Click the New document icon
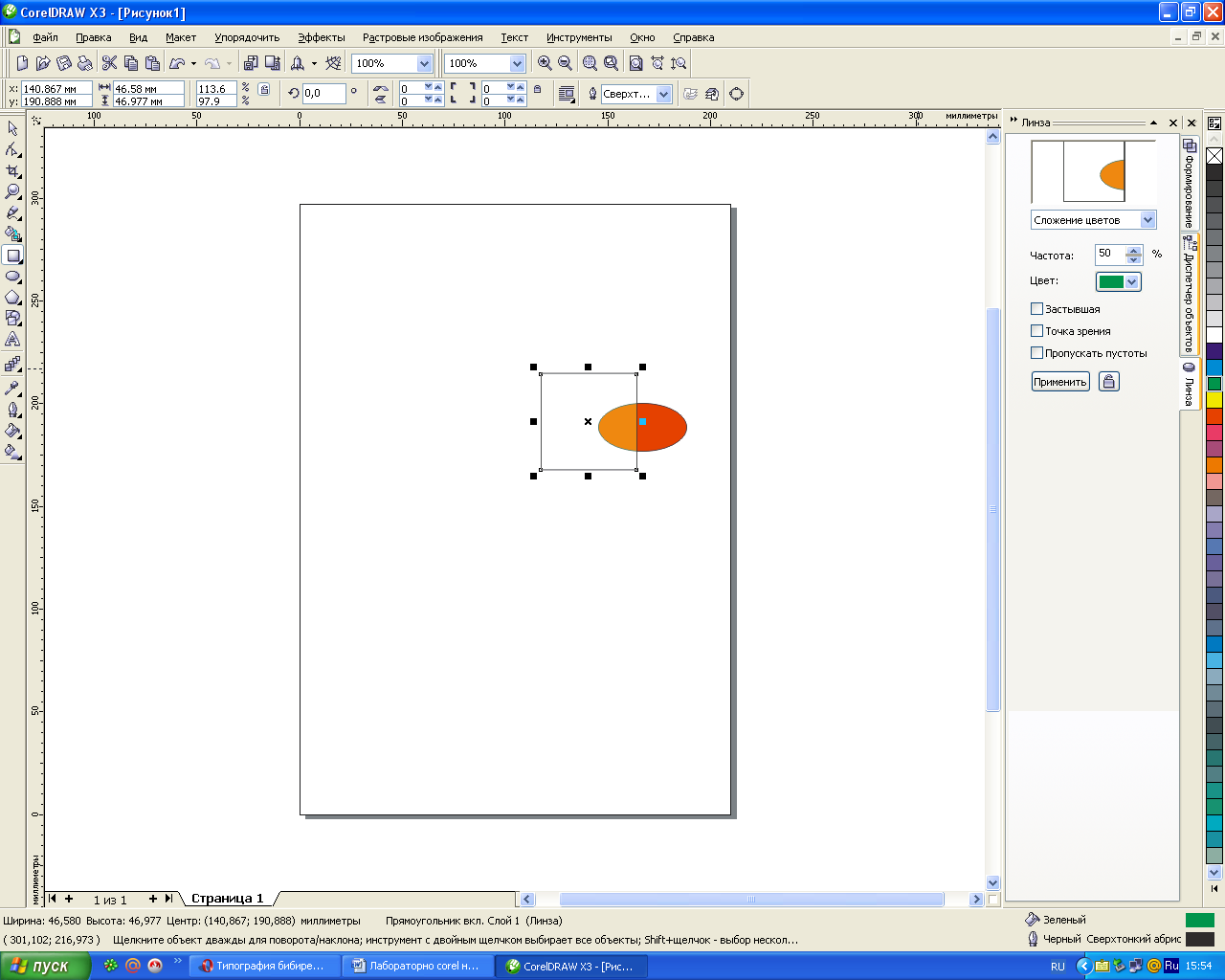Image resolution: width=1225 pixels, height=980 pixels. (x=22, y=63)
